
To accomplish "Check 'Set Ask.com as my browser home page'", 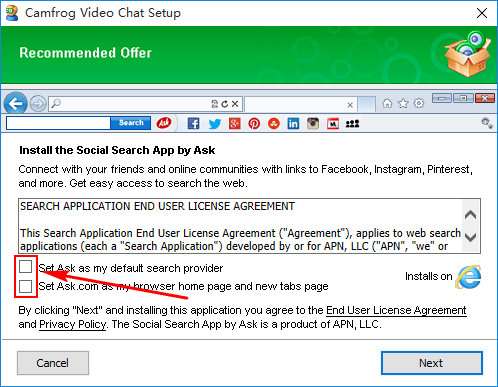I will pyautogui.click(x=25, y=286).
